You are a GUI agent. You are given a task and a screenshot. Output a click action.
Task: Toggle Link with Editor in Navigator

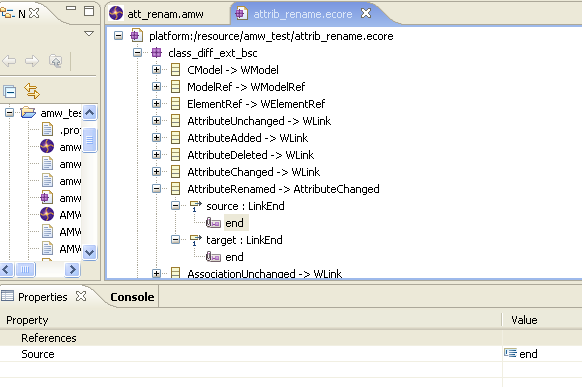[32, 91]
